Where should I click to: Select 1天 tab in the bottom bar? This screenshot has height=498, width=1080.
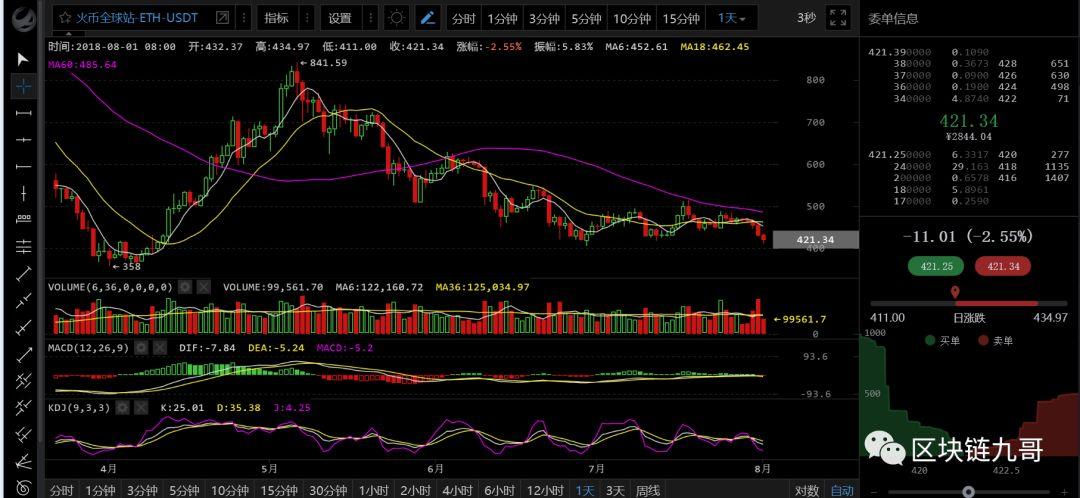tap(585, 490)
